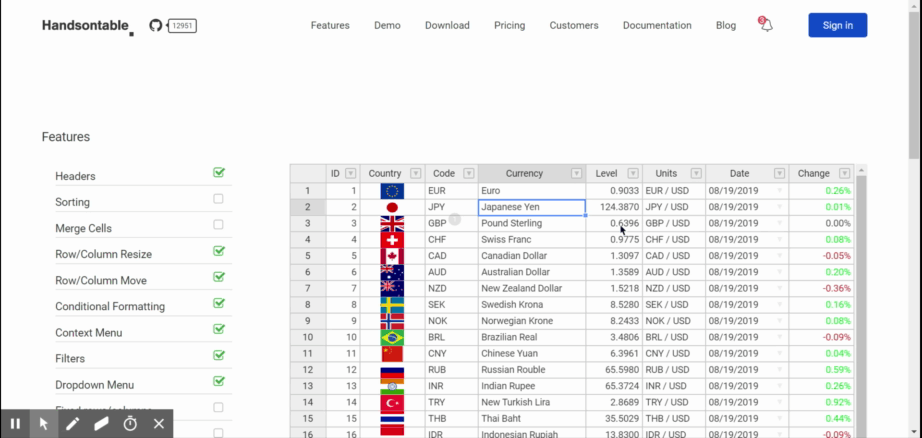This screenshot has height=438, width=922.
Task: Select the 0.92% change cell
Action: point(821,403)
